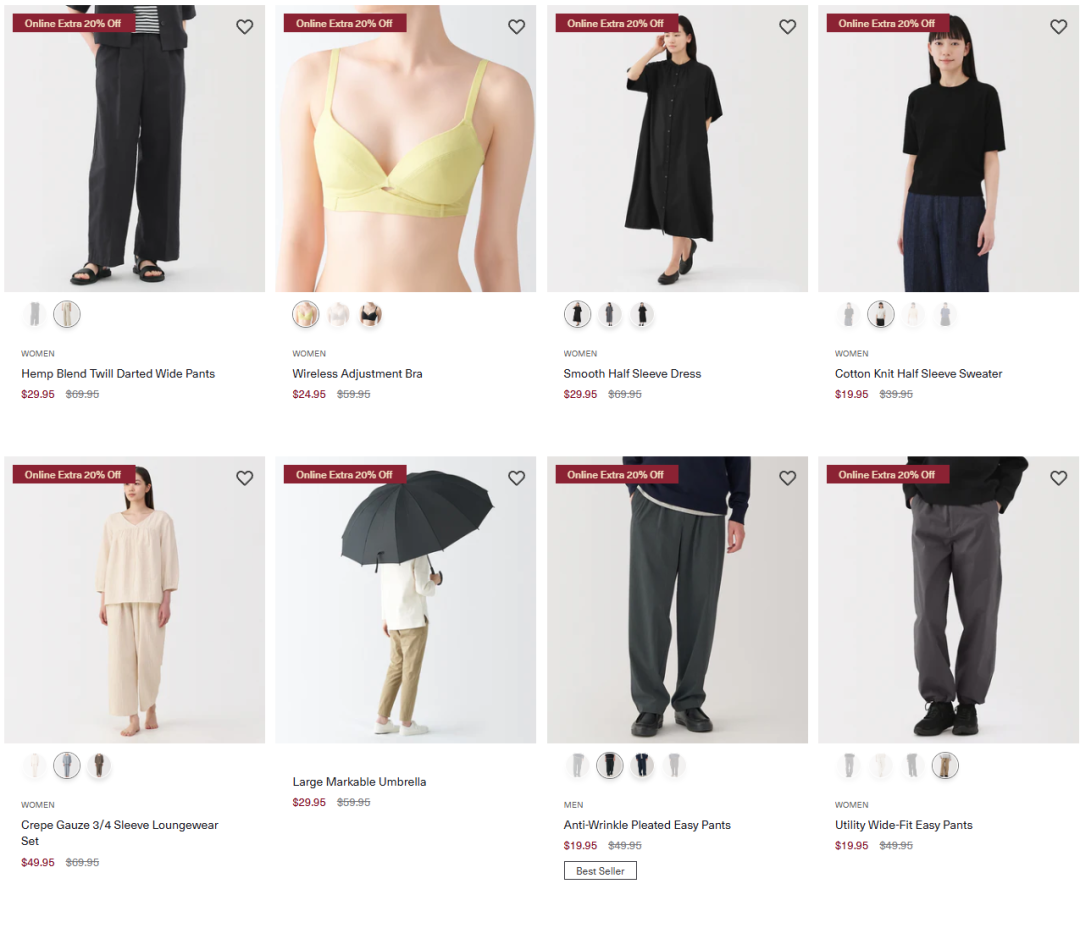
Task: Open the Large Markable Umbrella product title
Action: point(359,781)
